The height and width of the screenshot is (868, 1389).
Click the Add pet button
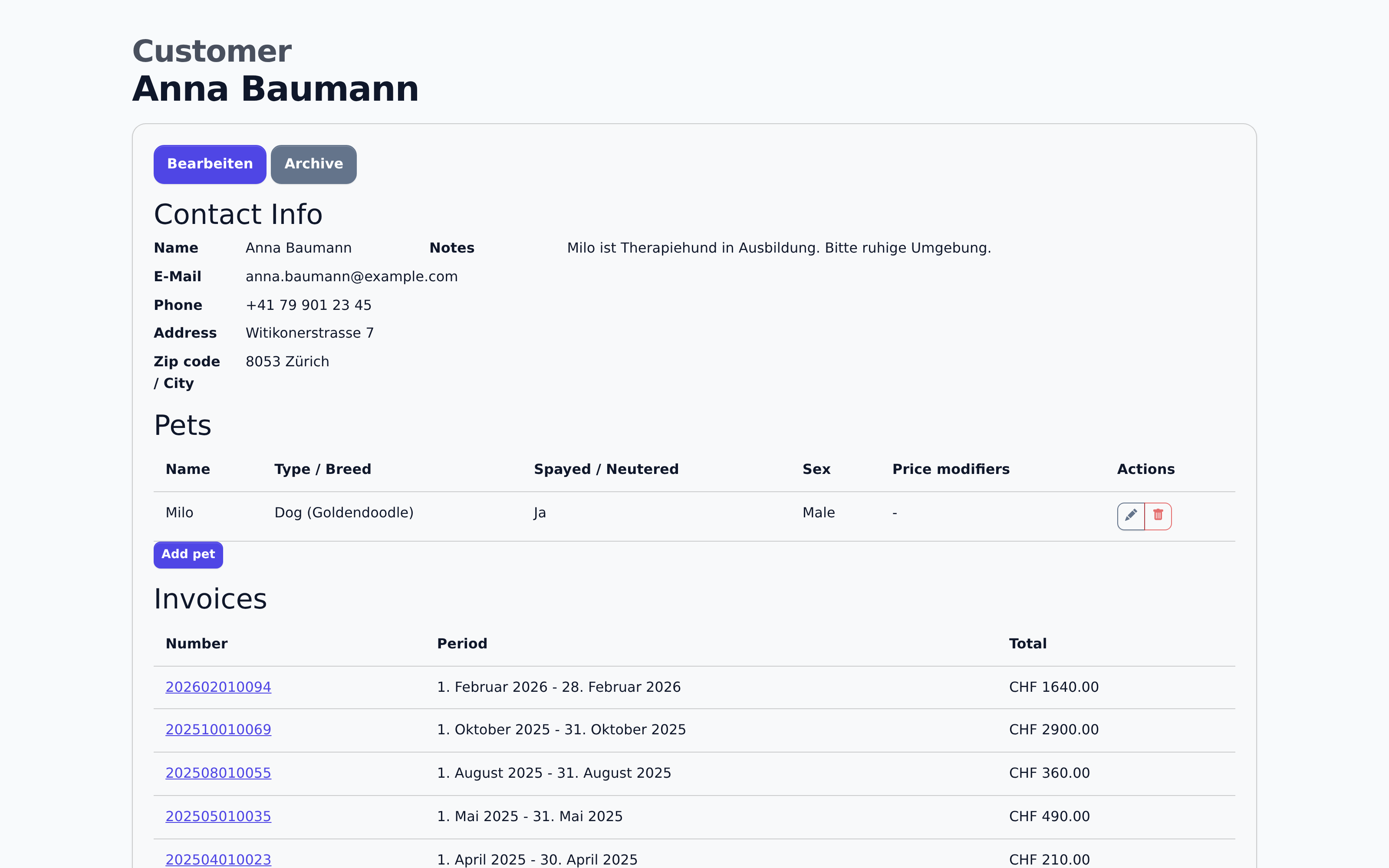pyautogui.click(x=188, y=555)
